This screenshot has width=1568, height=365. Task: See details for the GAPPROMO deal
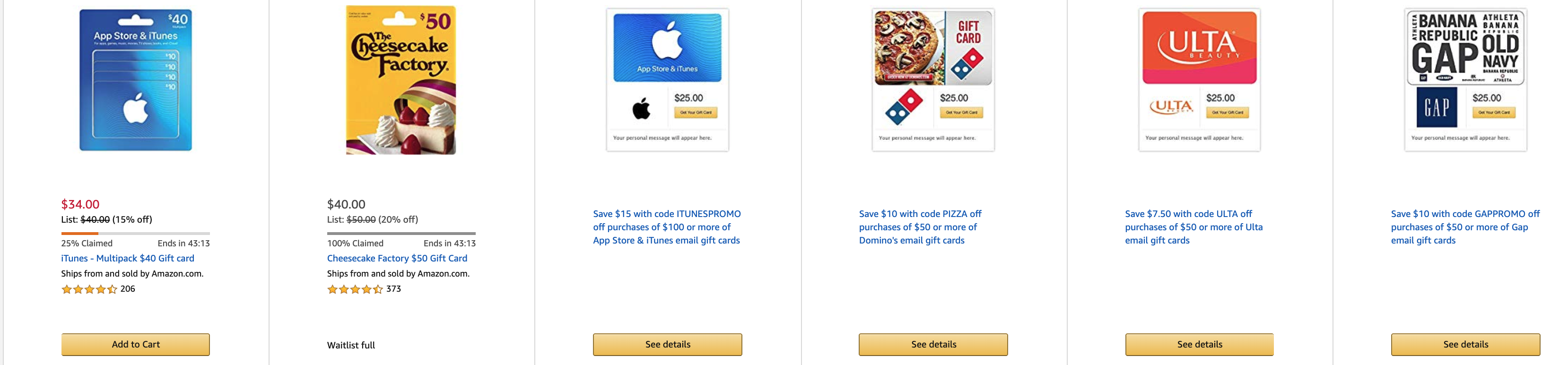pos(1466,344)
